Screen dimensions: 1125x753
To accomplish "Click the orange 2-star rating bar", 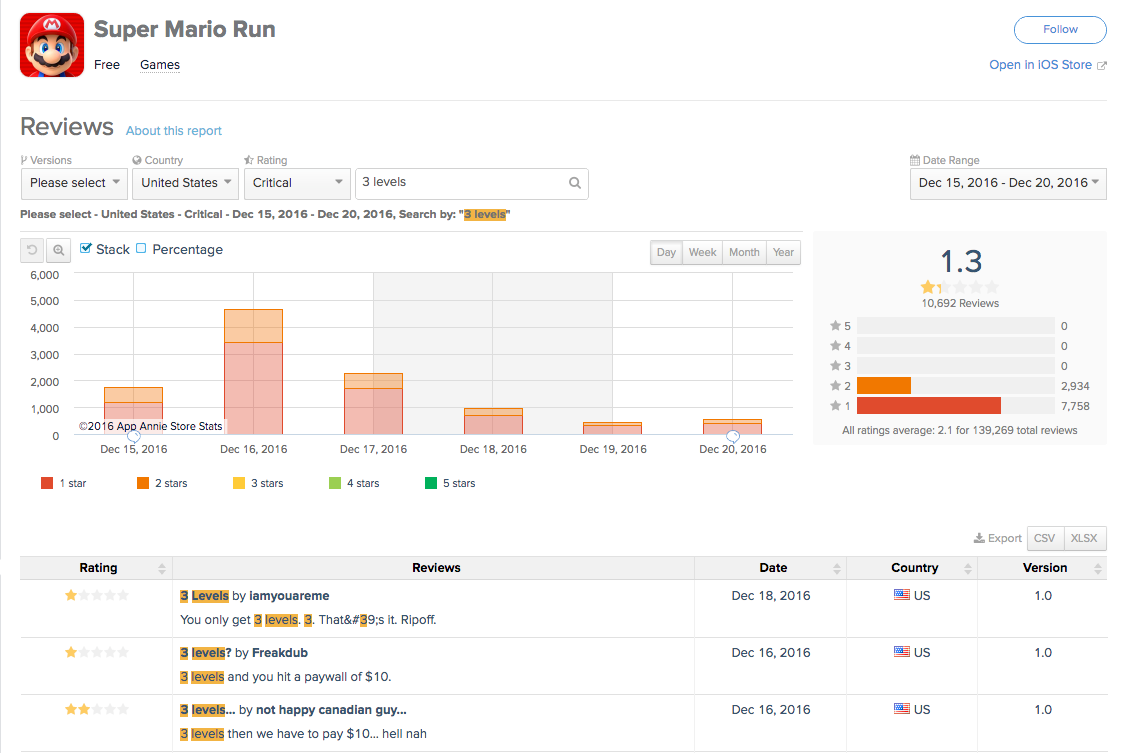I will pos(884,386).
